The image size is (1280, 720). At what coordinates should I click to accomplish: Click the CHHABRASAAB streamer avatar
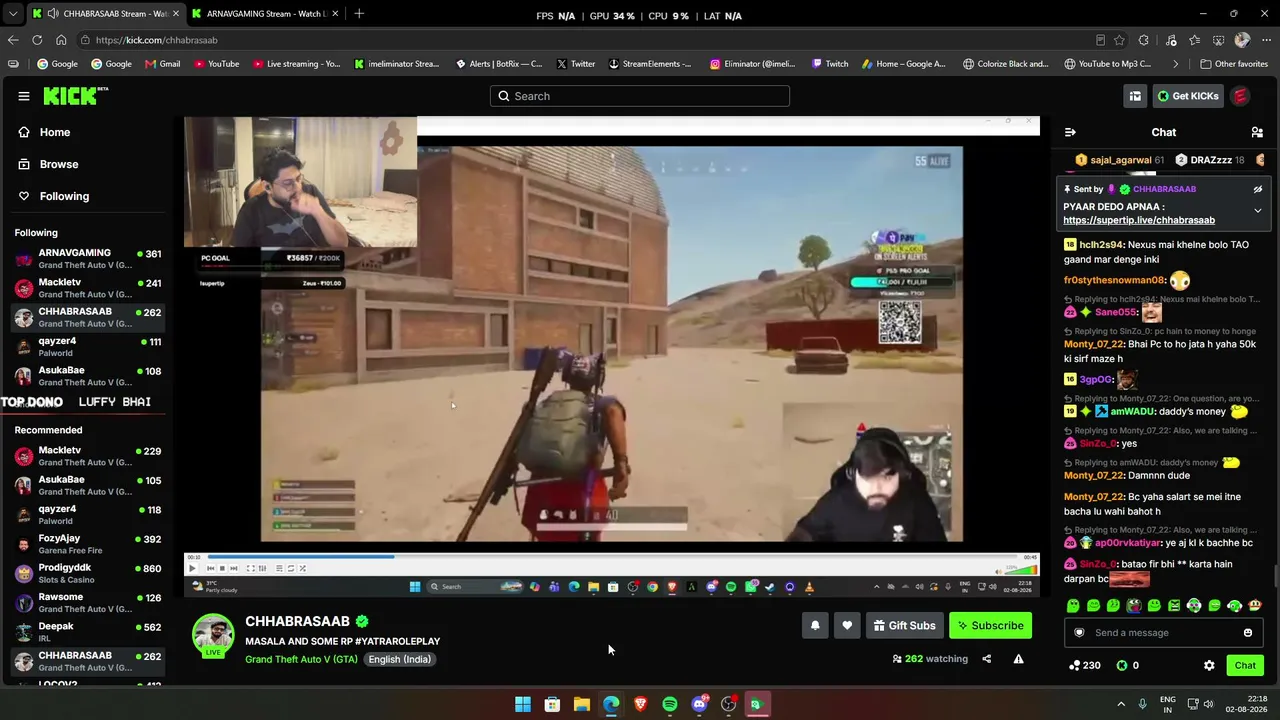[213, 637]
